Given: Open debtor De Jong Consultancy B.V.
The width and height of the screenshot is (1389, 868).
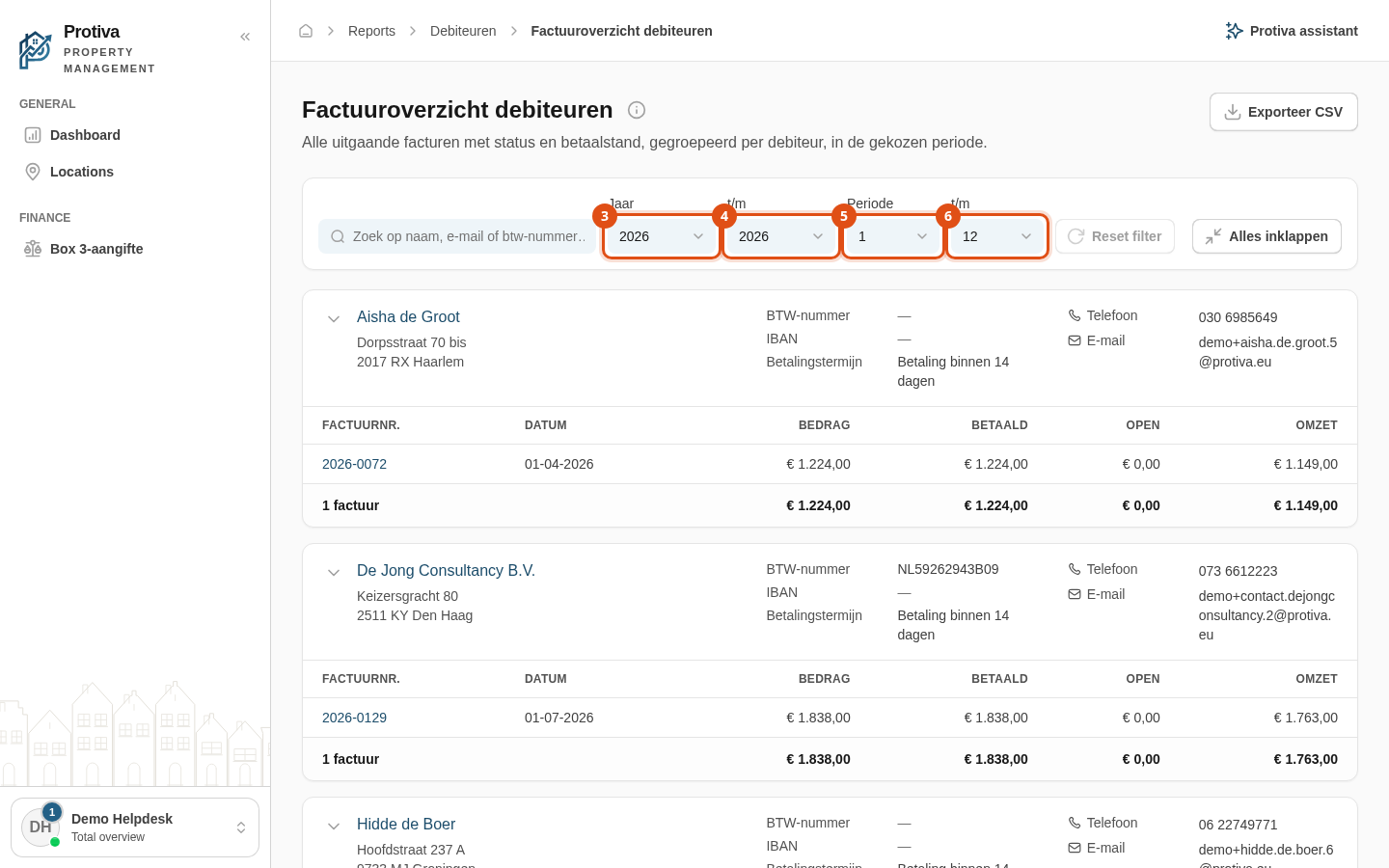Looking at the screenshot, I should point(446,570).
